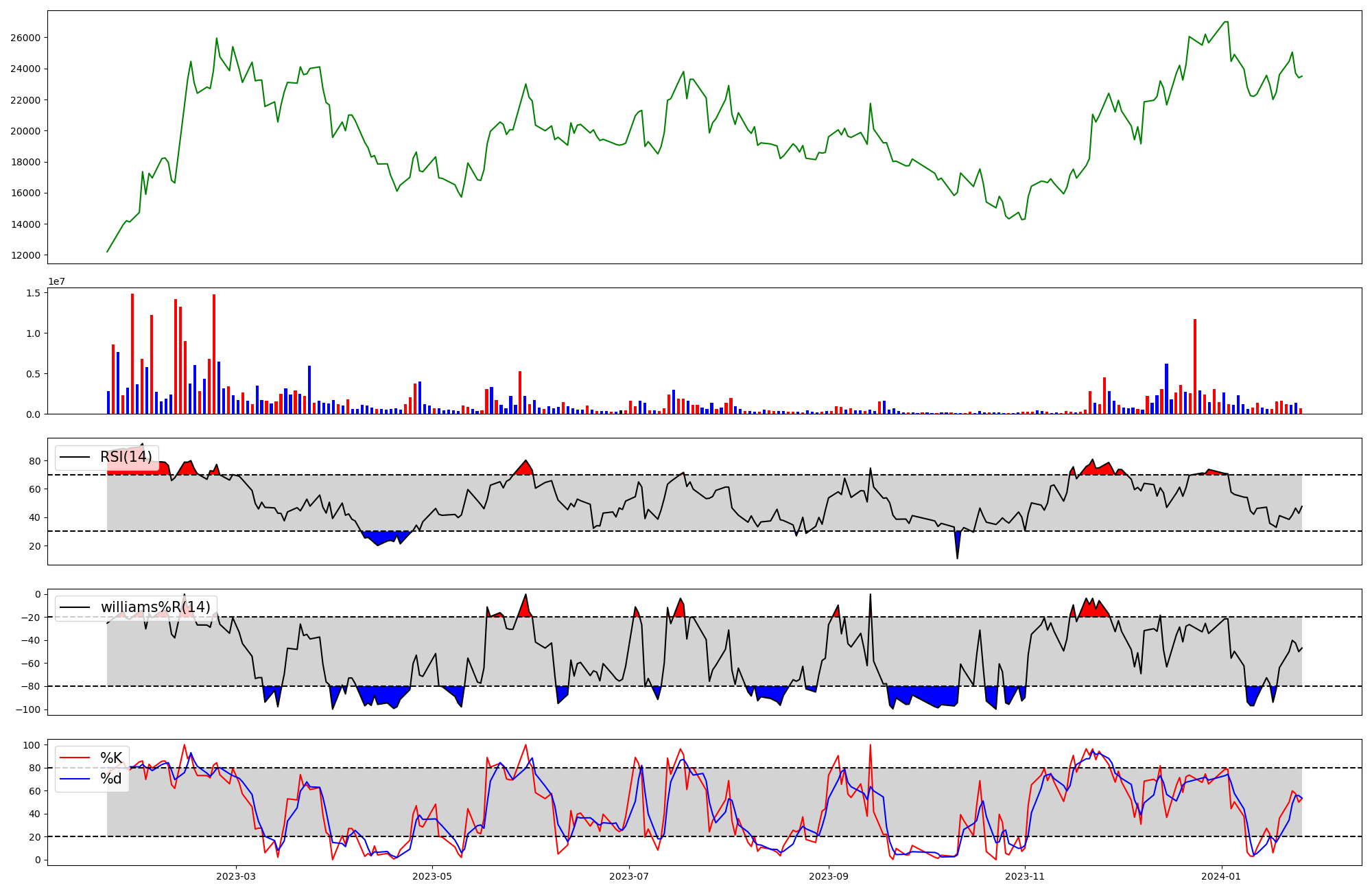Click the RSI(14) legend label
Image resolution: width=1372 pixels, height=892 pixels.
[x=126, y=457]
